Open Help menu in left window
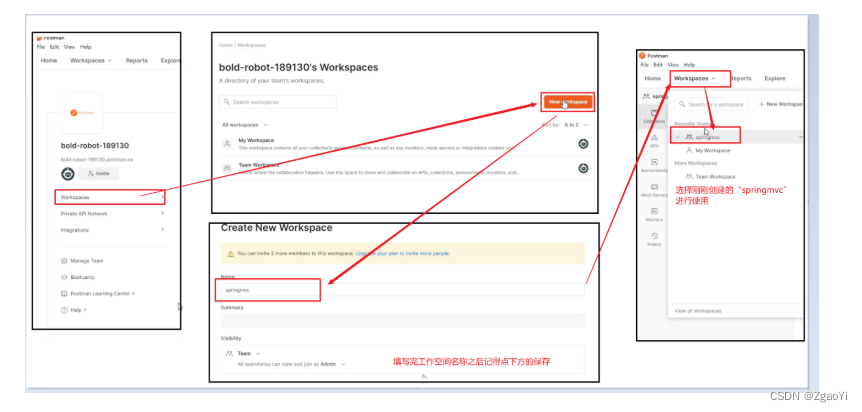Screen dimensions: 862x412 (86, 47)
